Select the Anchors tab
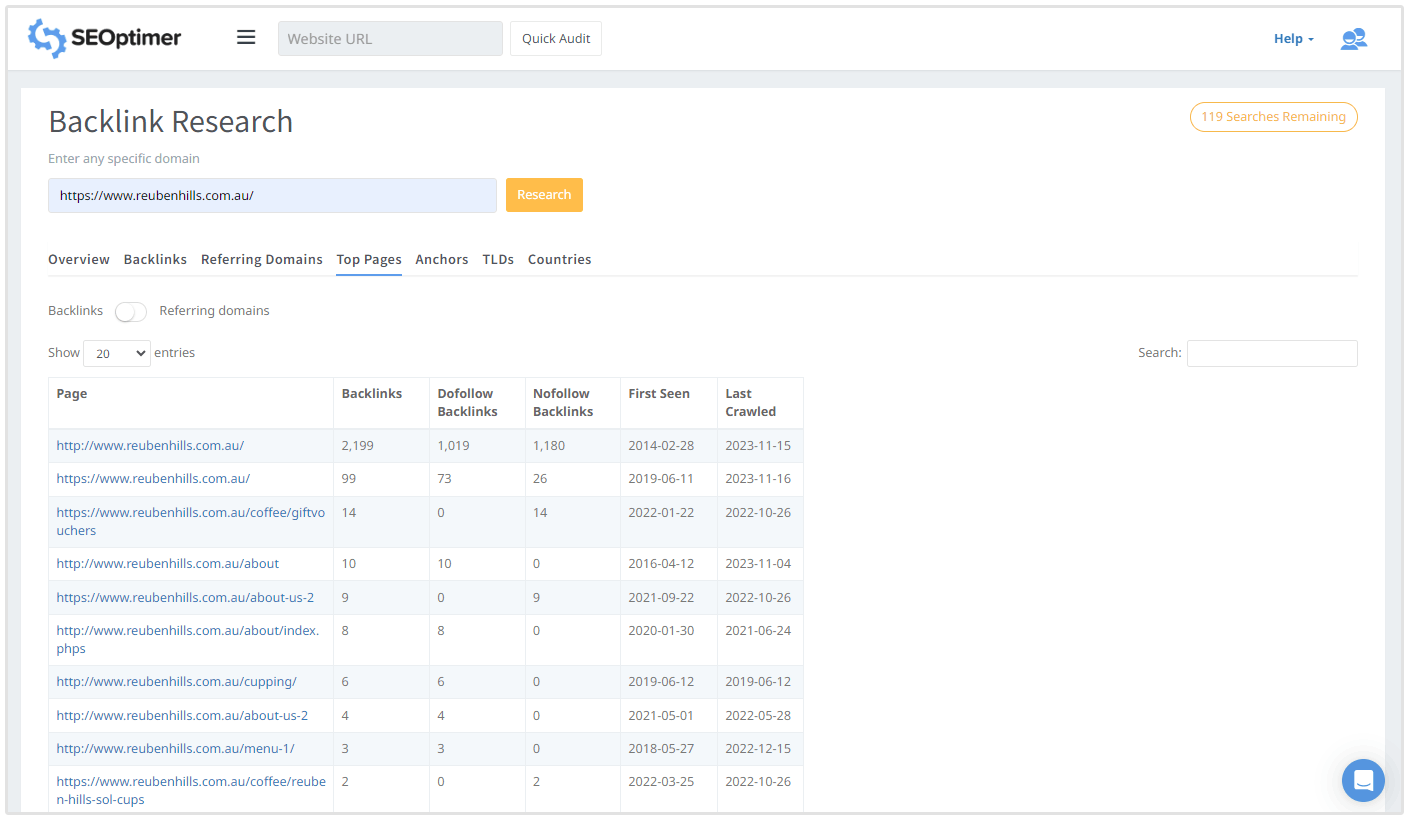 tap(442, 260)
